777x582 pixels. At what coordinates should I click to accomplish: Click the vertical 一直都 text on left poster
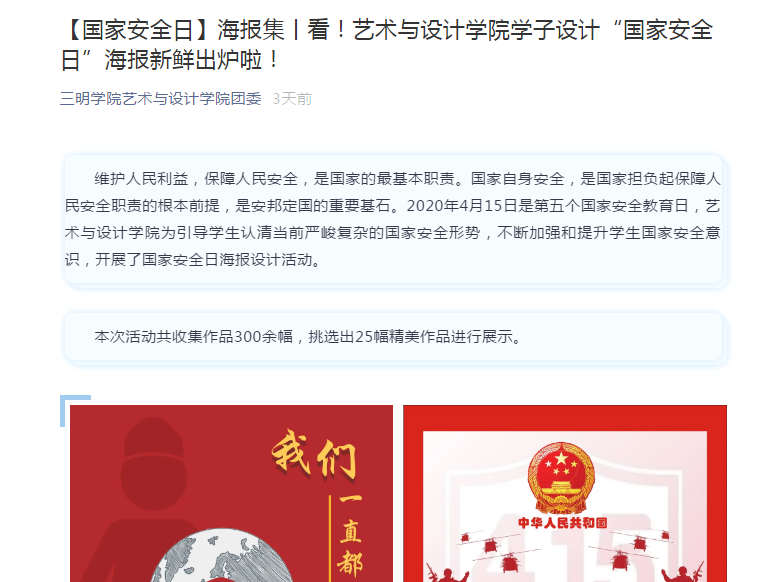point(350,538)
